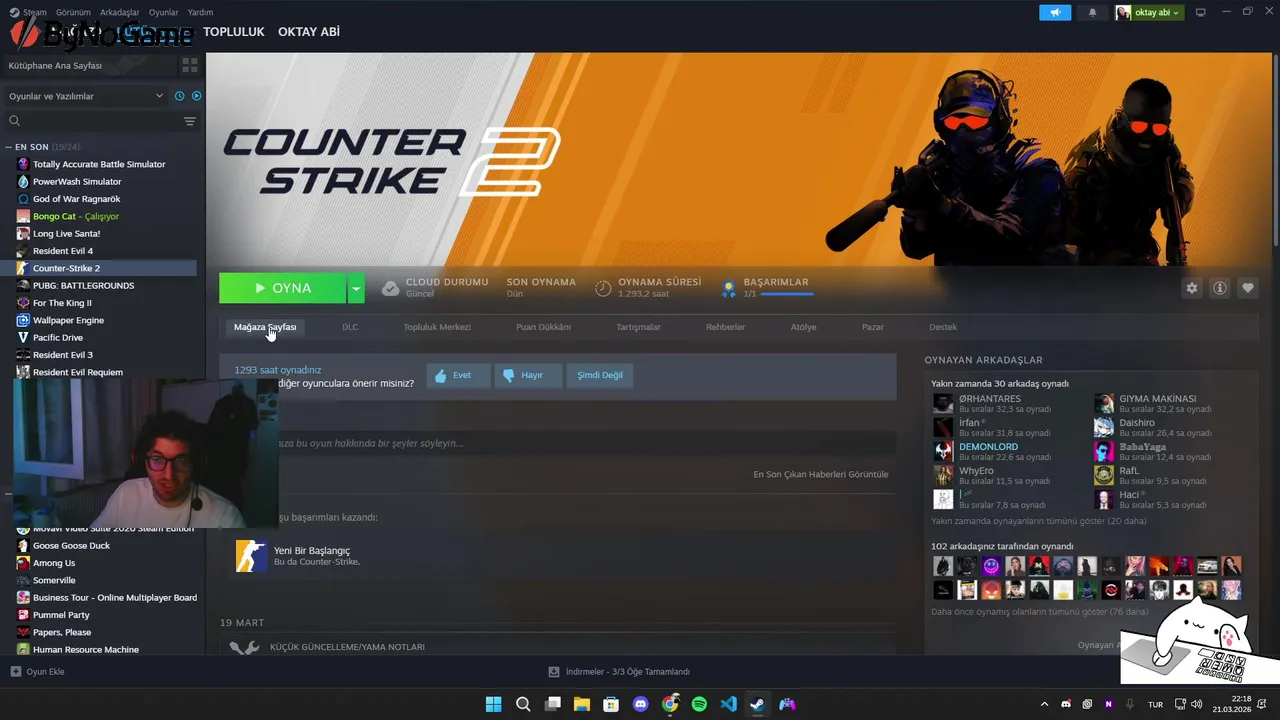The width and height of the screenshot is (1280, 720).
Task: Click the Yeni Bir Başlangıç achievement icon
Action: [251, 556]
